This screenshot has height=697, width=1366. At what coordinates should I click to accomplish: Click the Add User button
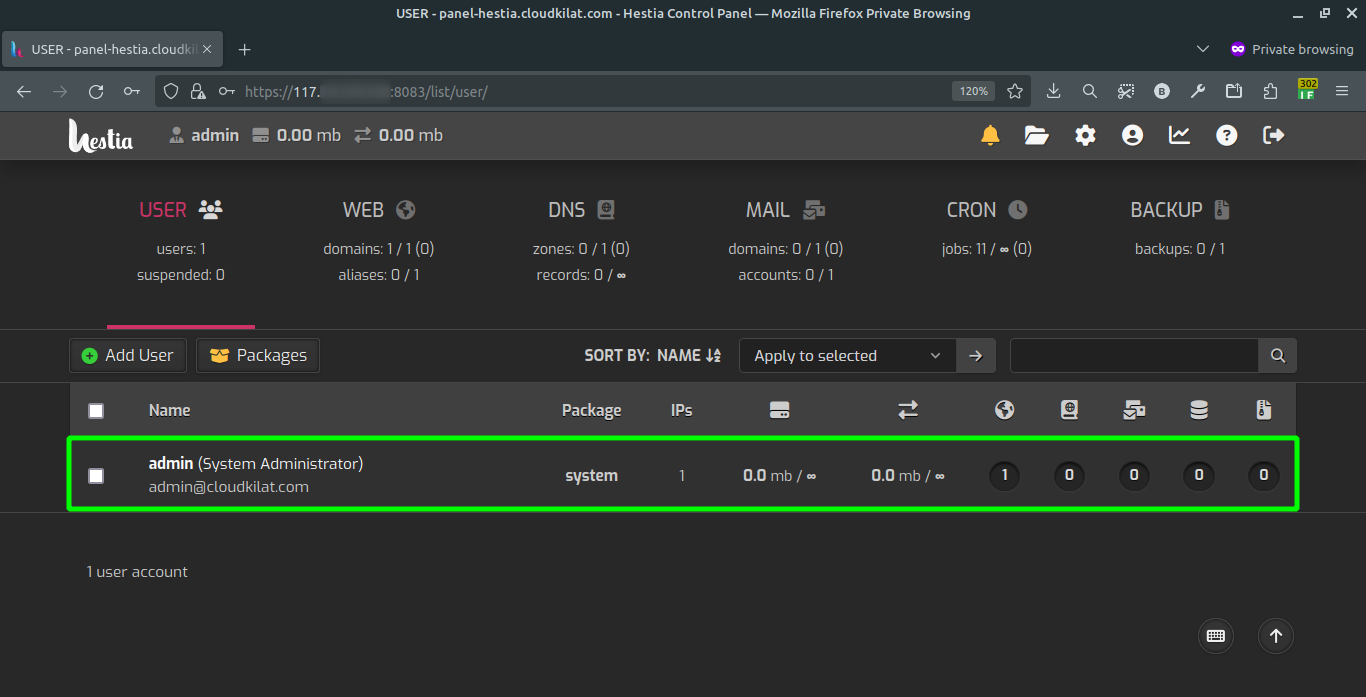(x=128, y=356)
